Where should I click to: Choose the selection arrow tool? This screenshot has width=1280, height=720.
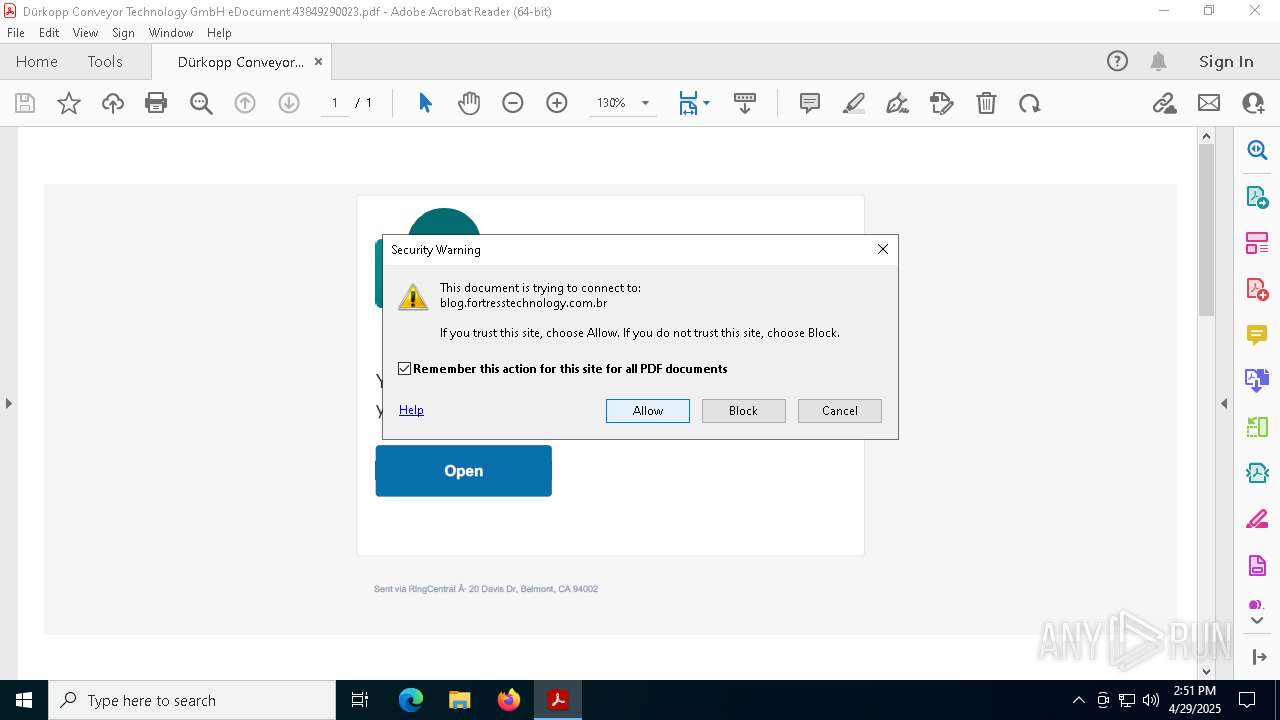(425, 103)
